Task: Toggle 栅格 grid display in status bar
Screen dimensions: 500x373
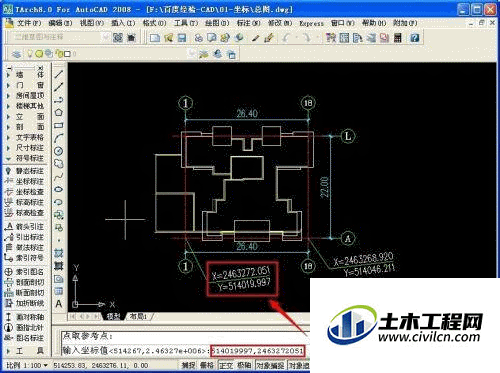Action: coord(207,365)
